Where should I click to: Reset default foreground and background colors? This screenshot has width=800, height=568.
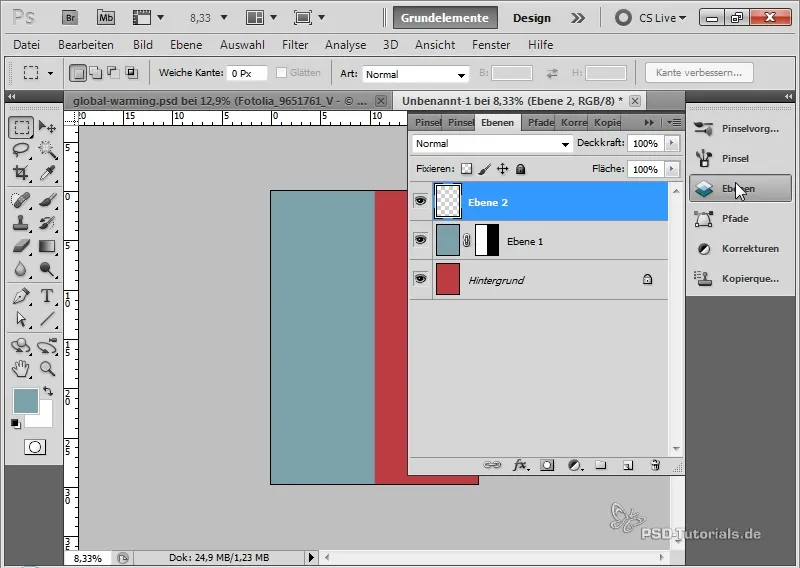point(15,424)
